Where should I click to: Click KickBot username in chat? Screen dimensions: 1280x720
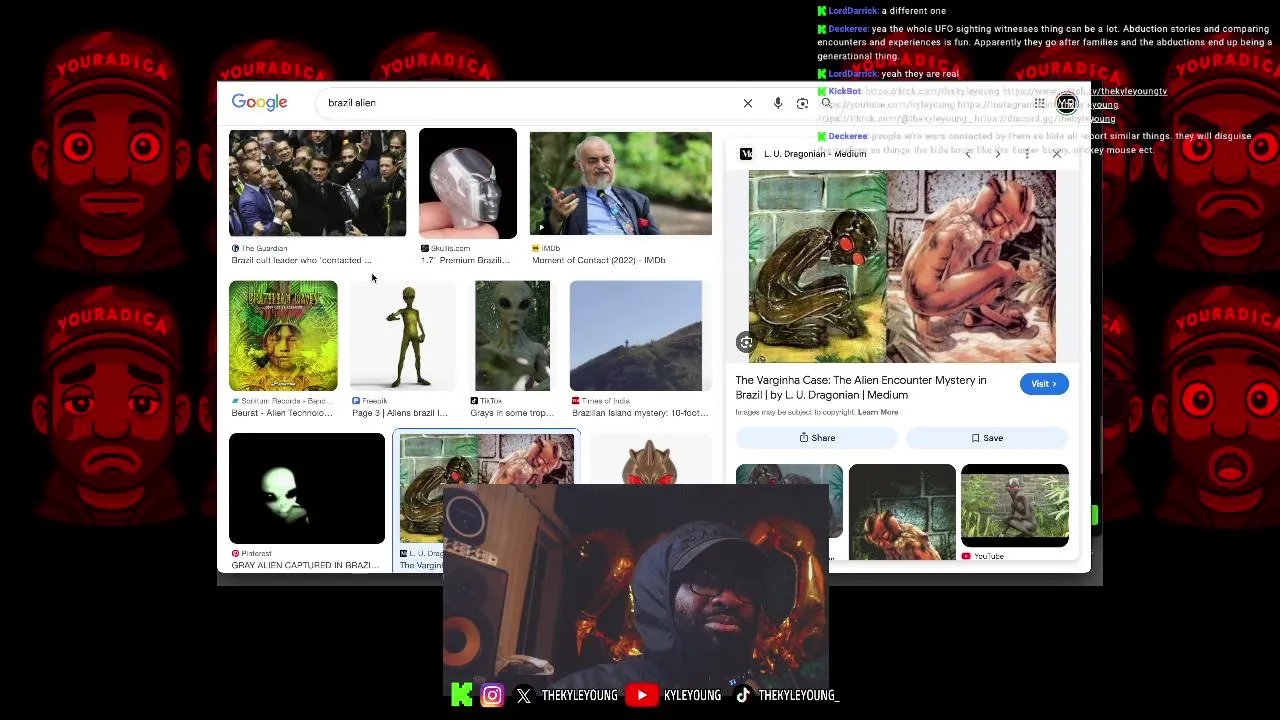(x=844, y=91)
